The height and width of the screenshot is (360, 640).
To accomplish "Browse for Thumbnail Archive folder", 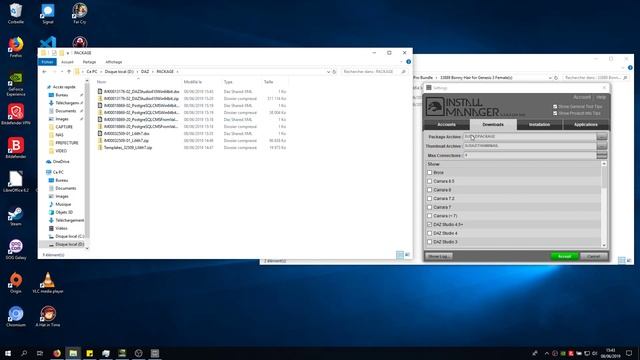I will [x=602, y=146].
